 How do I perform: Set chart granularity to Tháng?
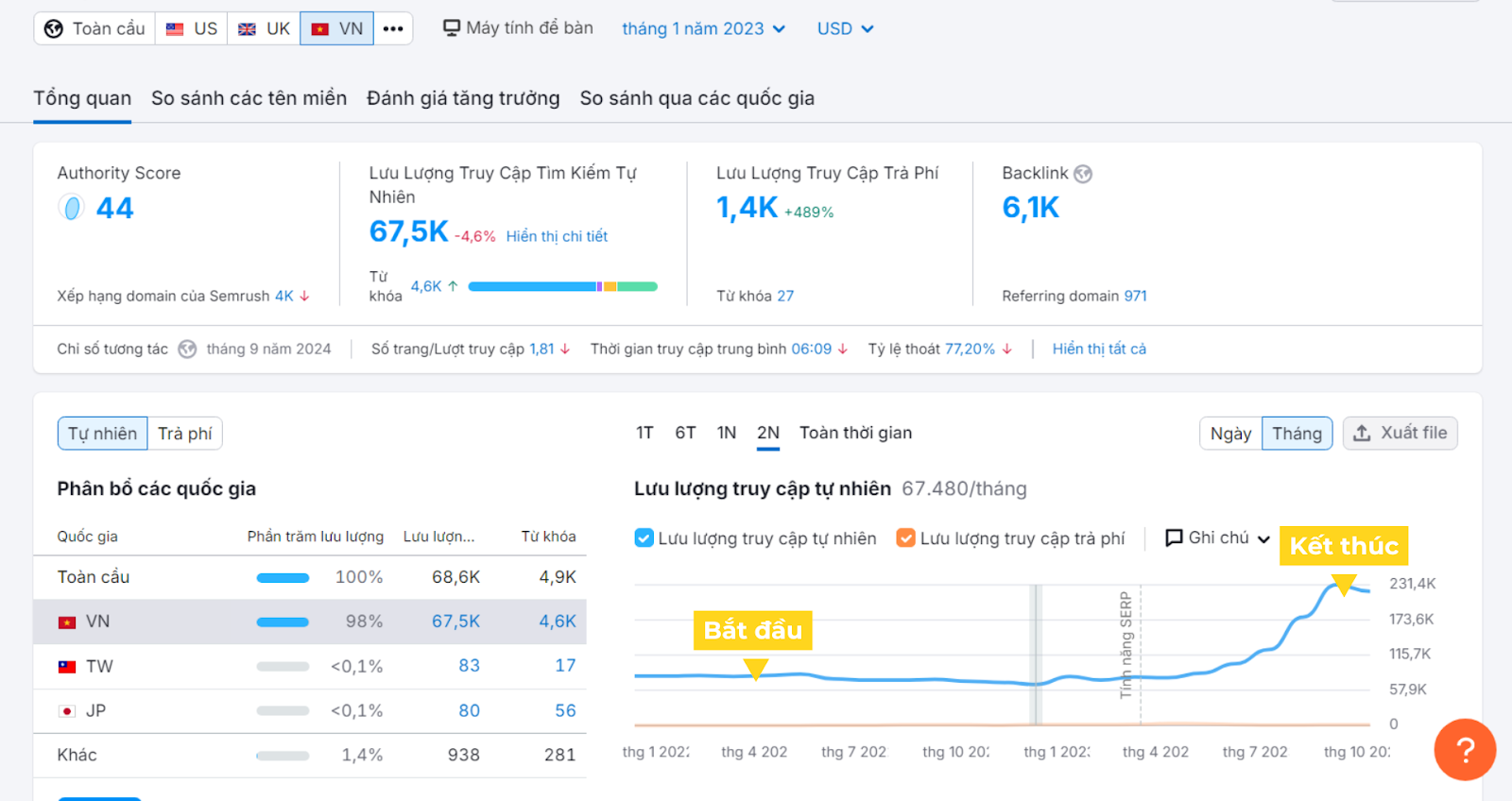[1297, 433]
